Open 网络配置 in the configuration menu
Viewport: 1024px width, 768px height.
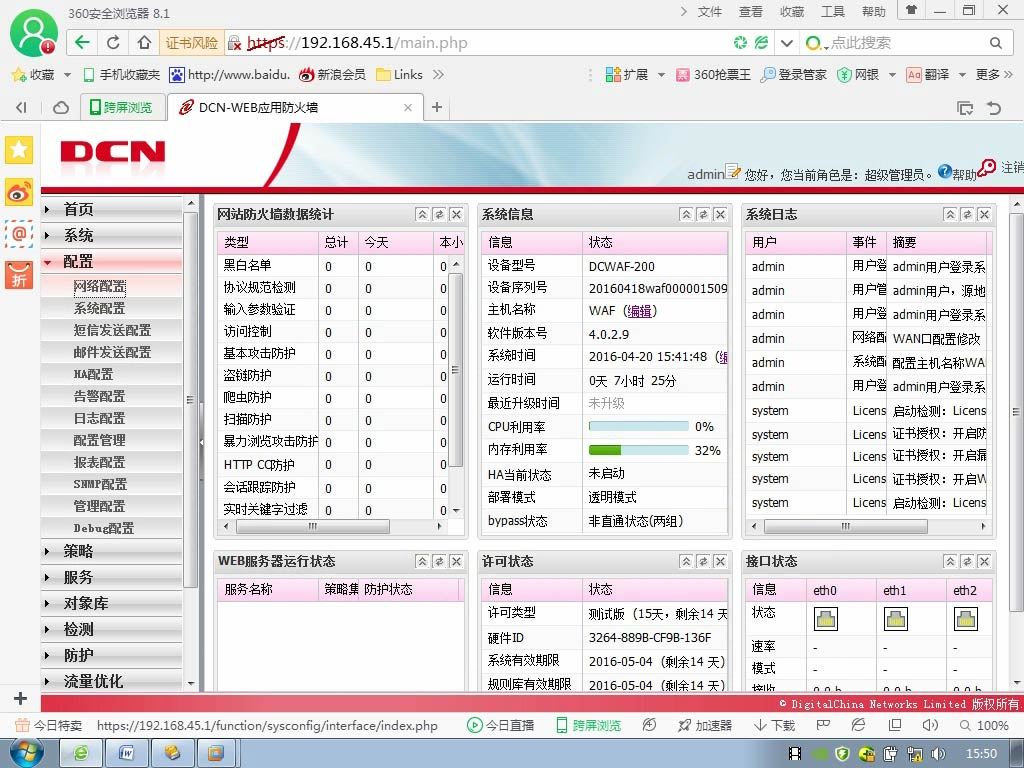99,286
